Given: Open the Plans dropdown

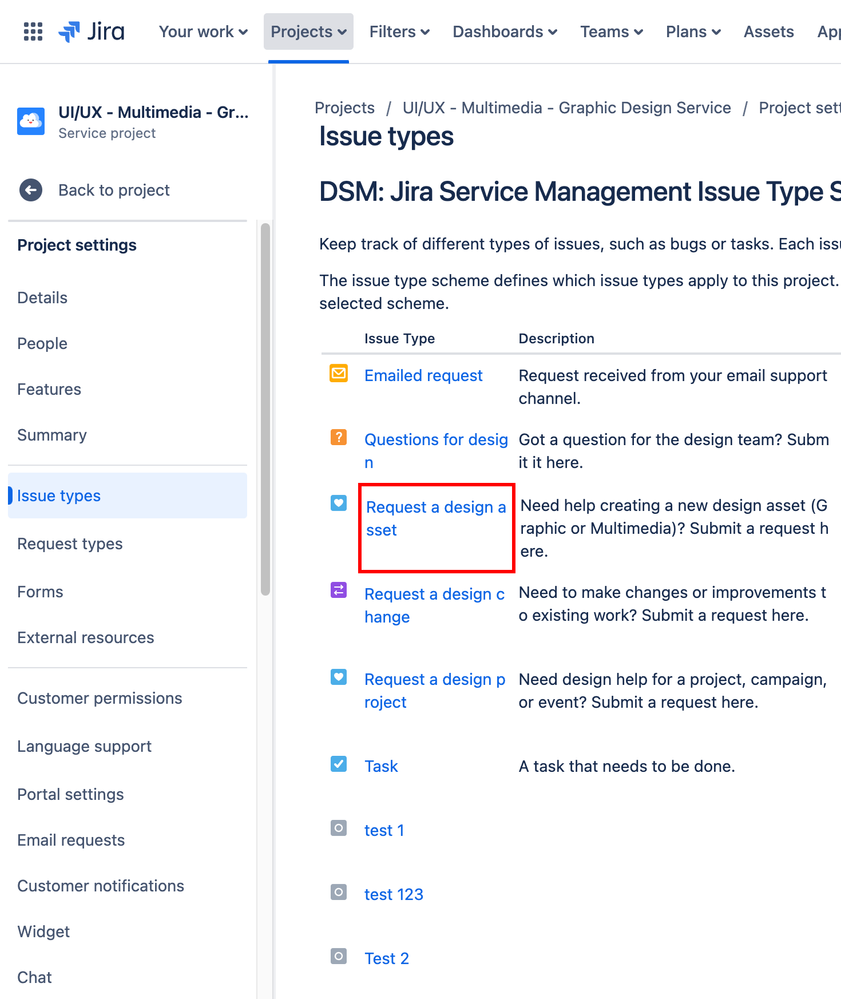Looking at the screenshot, I should (x=693, y=31).
